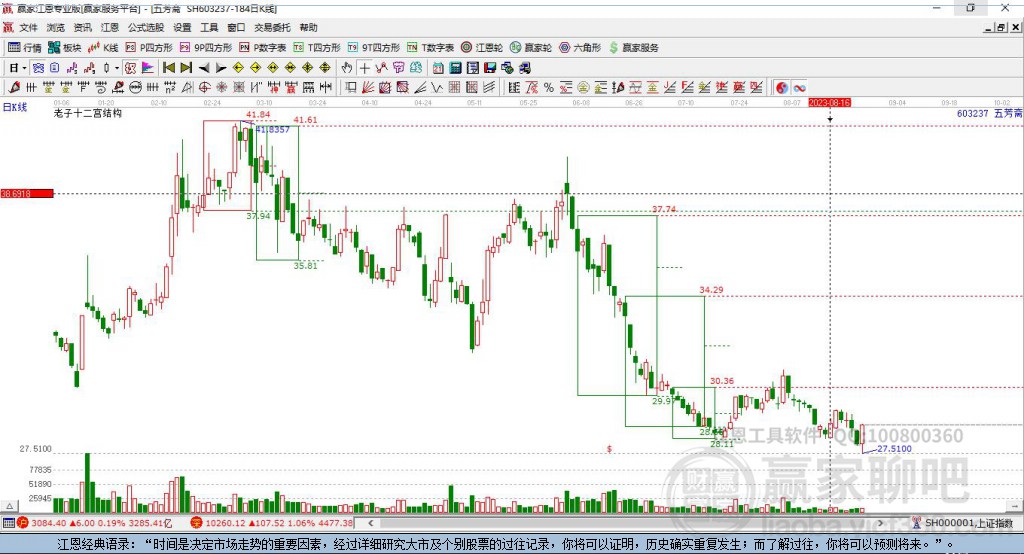Click the 老子十二宫结构 chart label

click(x=88, y=113)
